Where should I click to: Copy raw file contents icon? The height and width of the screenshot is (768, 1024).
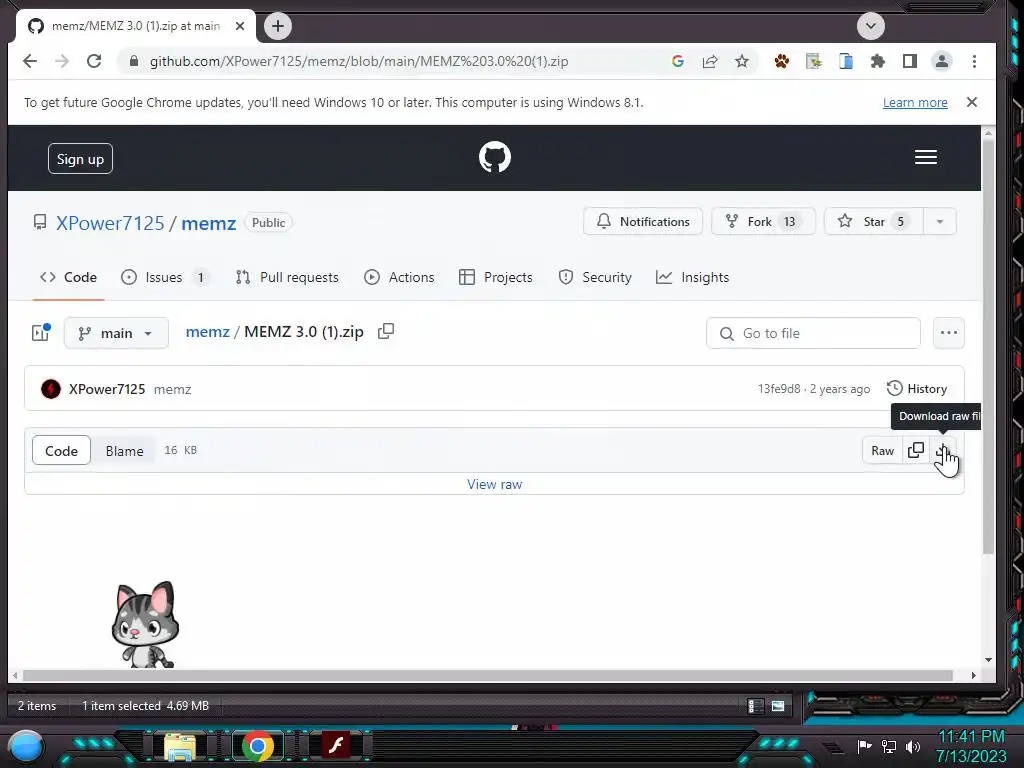[x=916, y=451]
